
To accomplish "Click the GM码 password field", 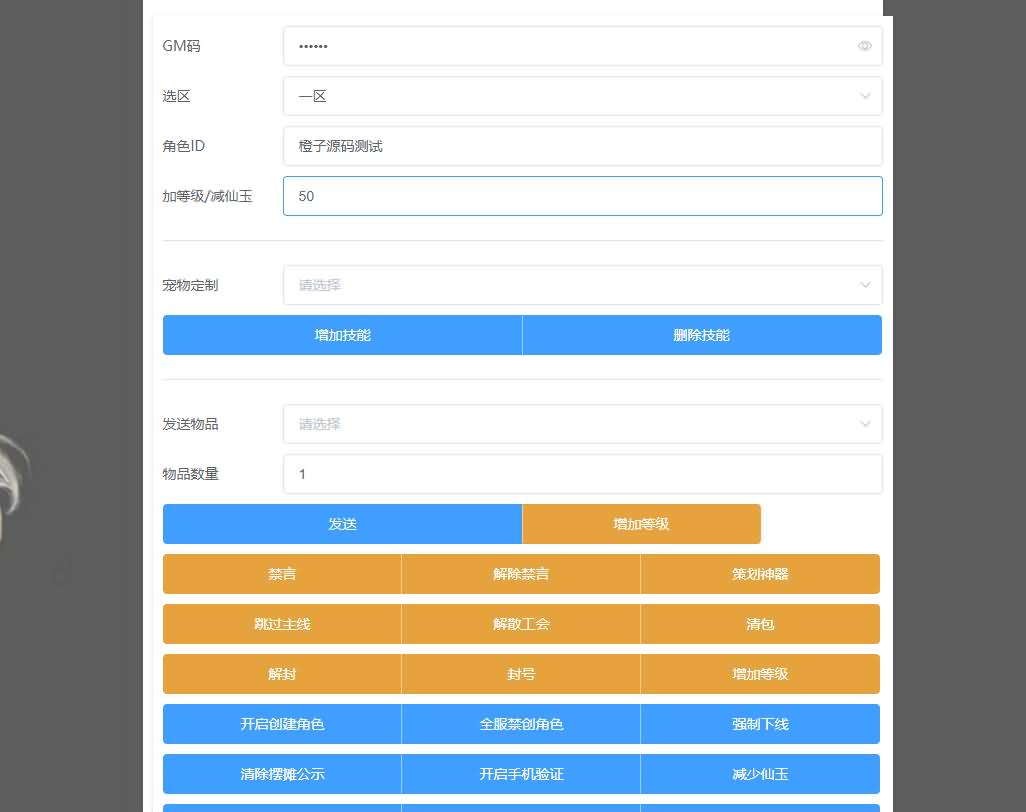I will pyautogui.click(x=570, y=46).
